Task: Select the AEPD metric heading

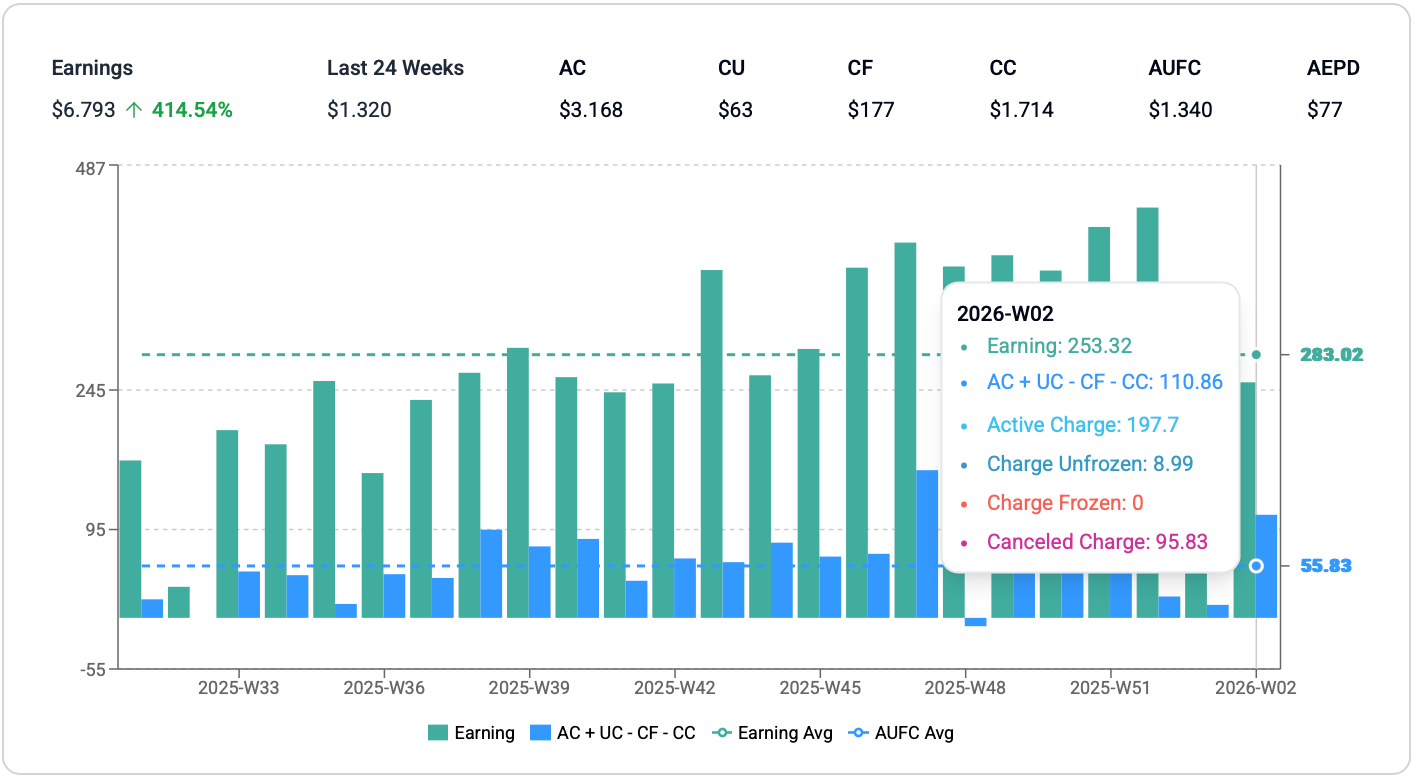Action: pos(1333,68)
